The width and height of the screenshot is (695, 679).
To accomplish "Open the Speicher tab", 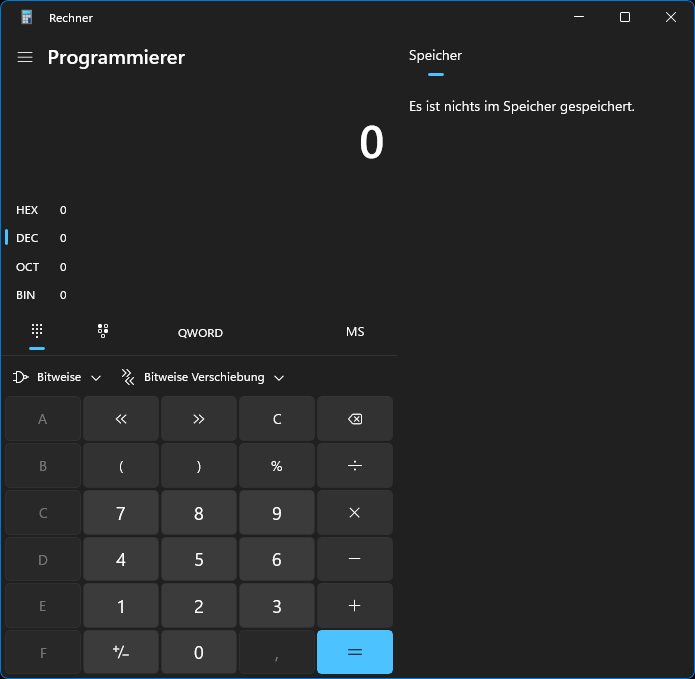I will tap(435, 56).
